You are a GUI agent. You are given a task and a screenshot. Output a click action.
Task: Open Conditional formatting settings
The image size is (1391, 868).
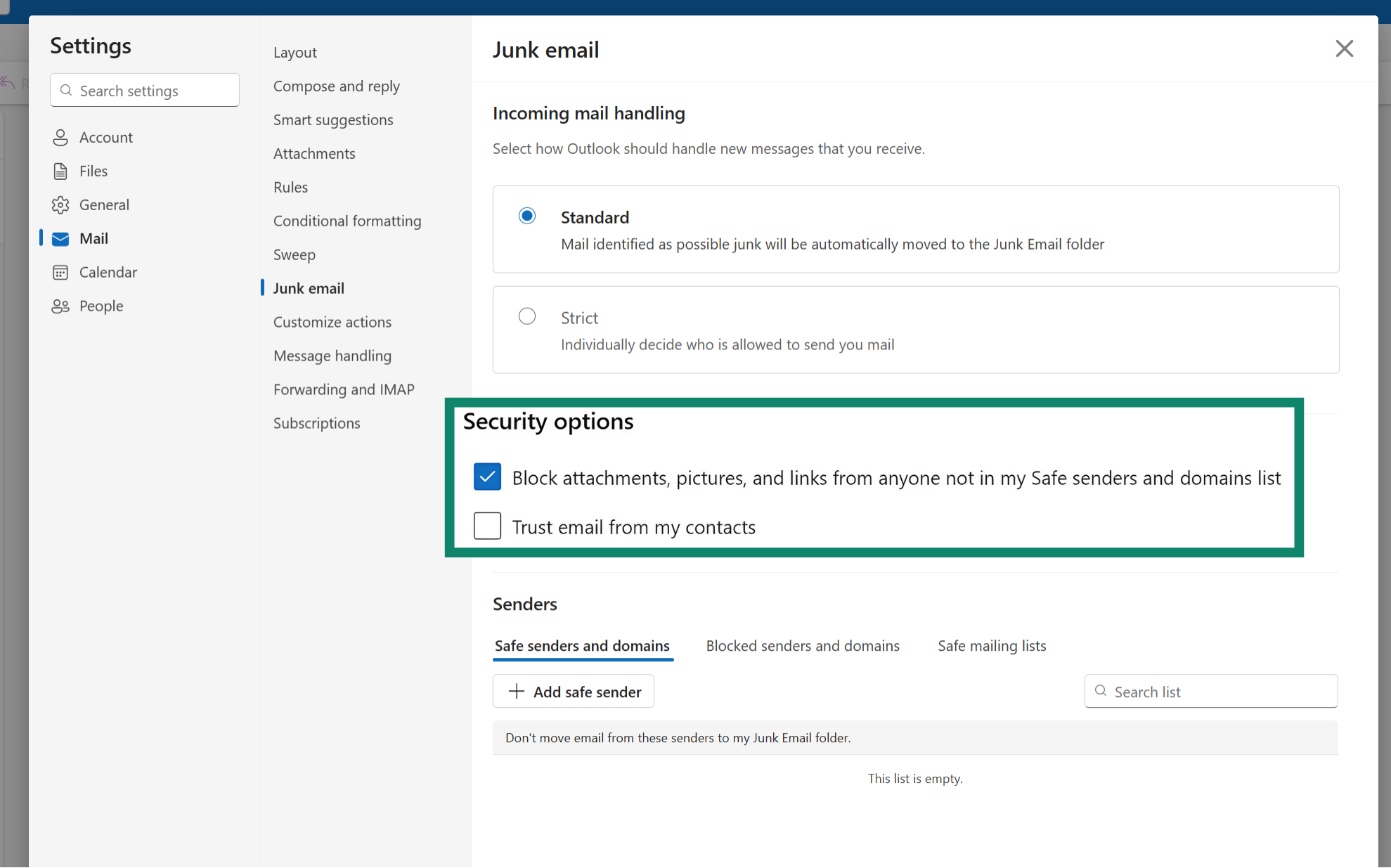tap(347, 221)
